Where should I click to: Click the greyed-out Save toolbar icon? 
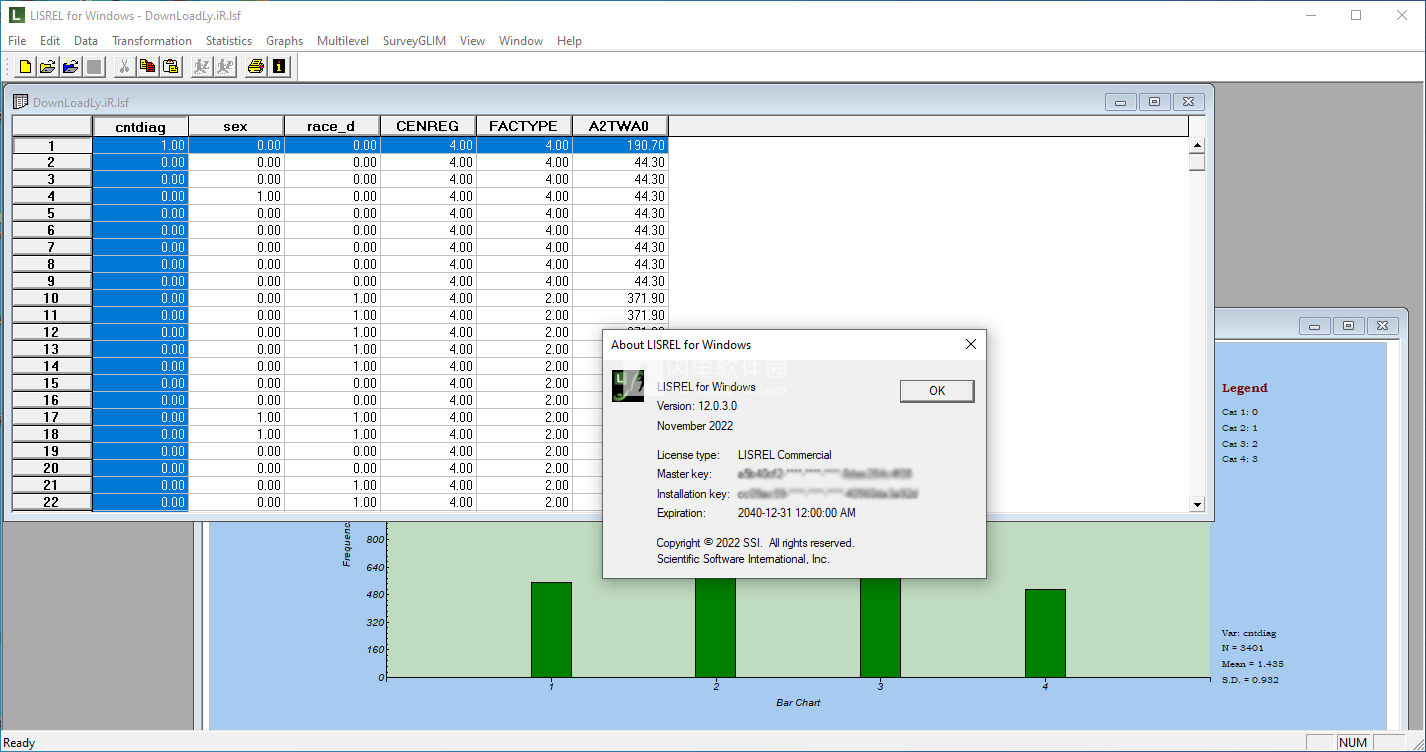[94, 66]
